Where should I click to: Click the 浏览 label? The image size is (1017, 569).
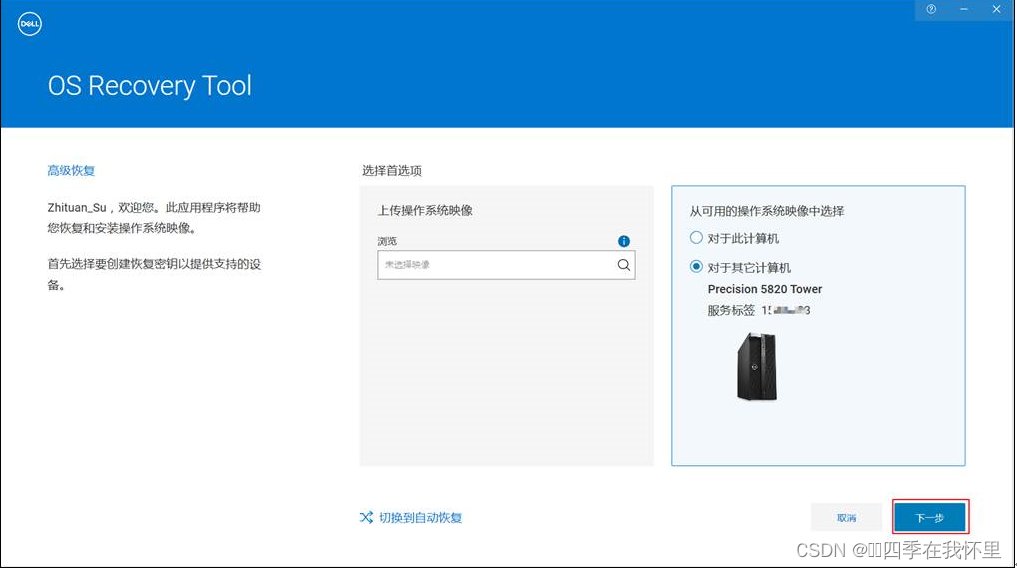pos(387,241)
